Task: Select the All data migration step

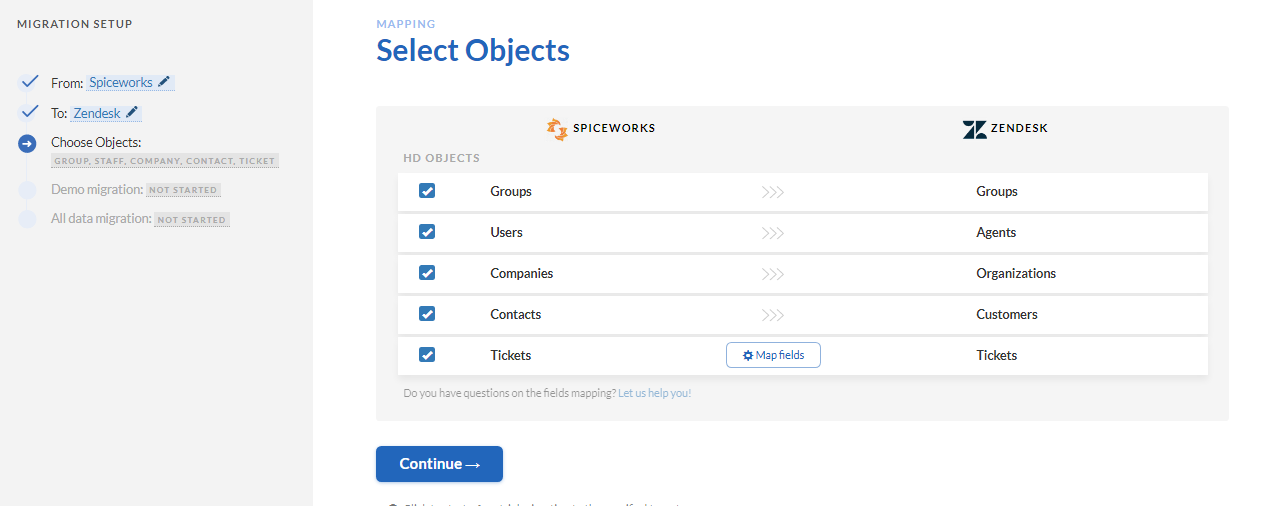Action: point(101,219)
